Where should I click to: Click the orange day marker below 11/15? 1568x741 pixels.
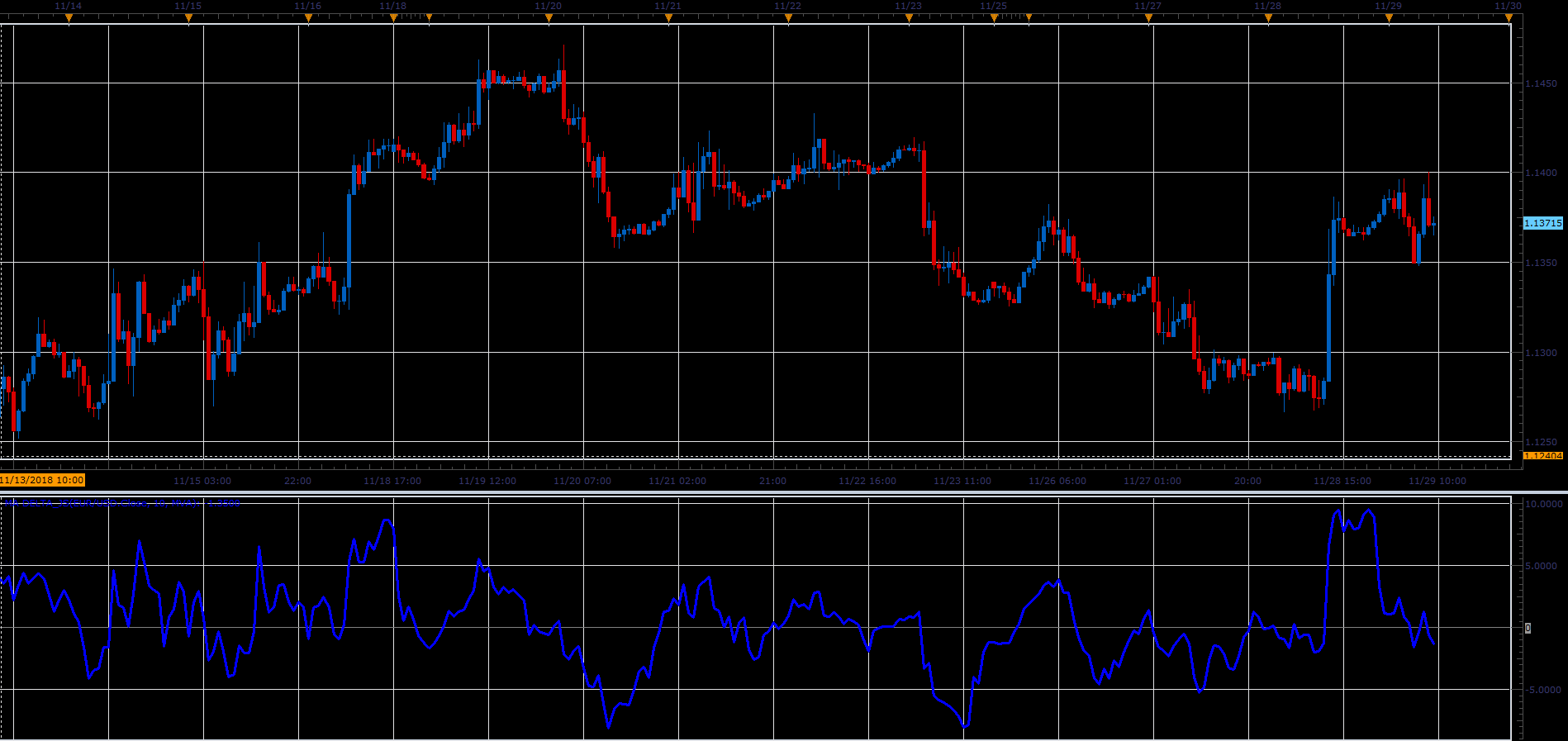(x=188, y=18)
